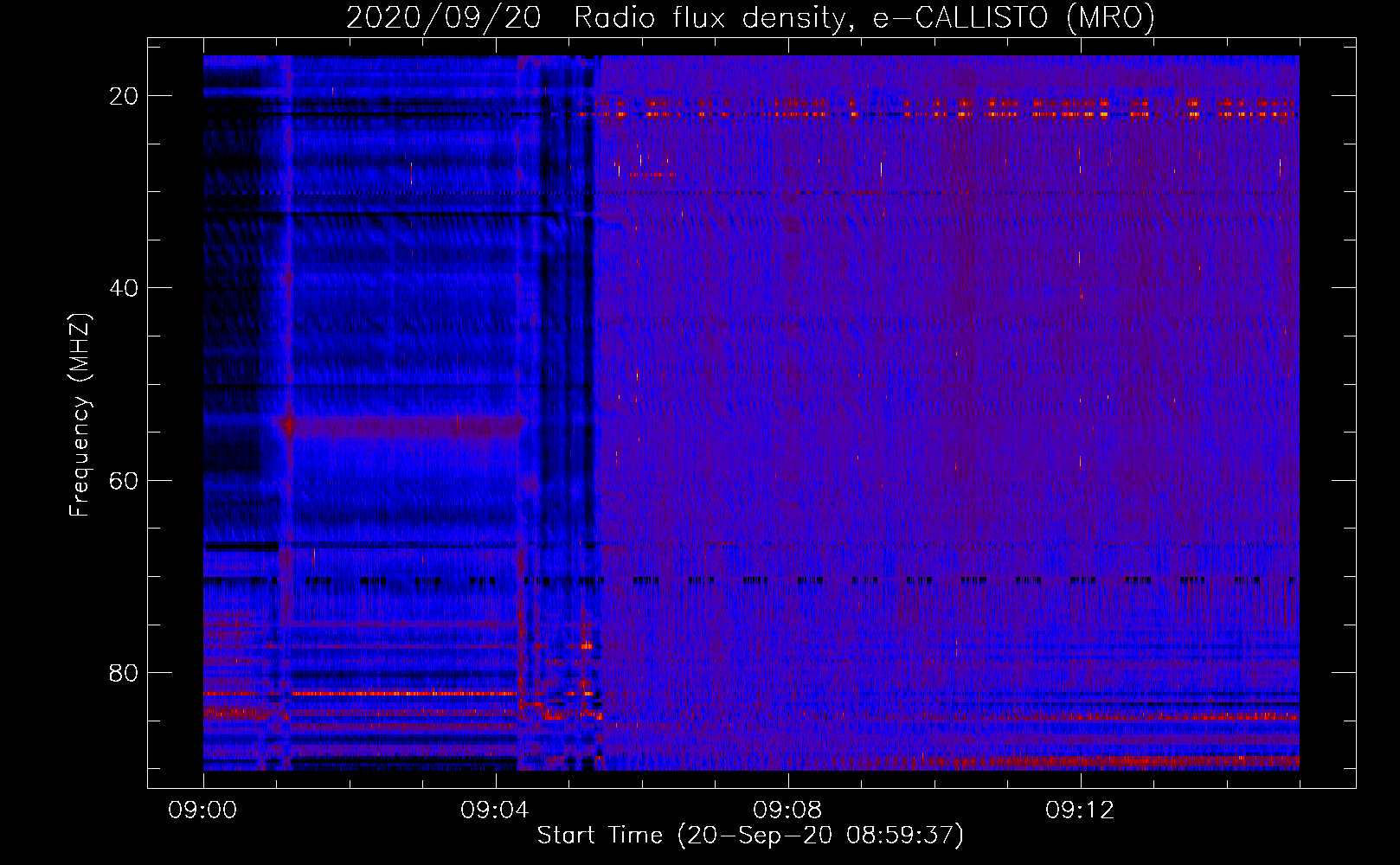Select the "Frequency (MHZ)" y-axis label
The width and height of the screenshot is (1400, 865).
(80, 414)
